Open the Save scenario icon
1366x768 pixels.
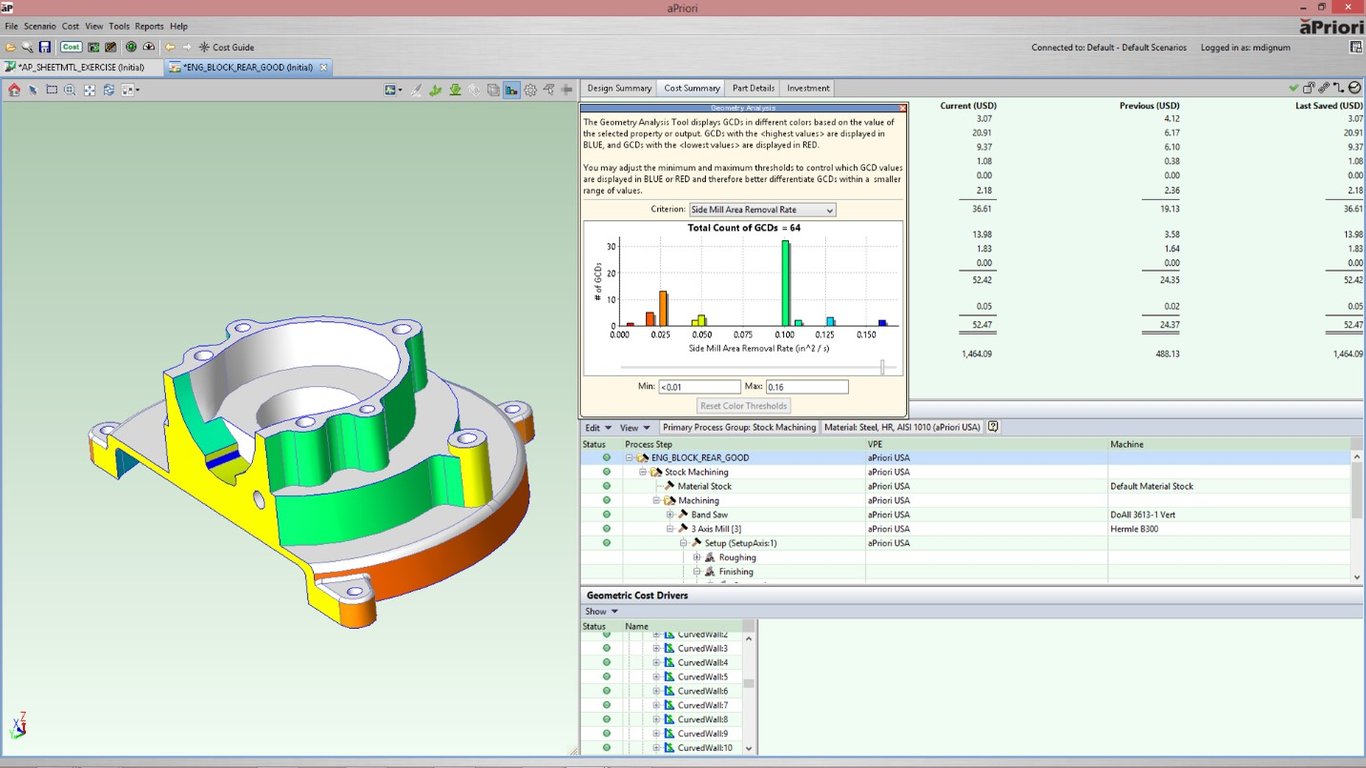click(43, 46)
